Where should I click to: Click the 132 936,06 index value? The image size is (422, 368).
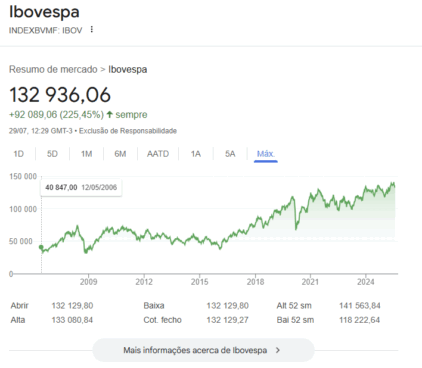tap(60, 95)
